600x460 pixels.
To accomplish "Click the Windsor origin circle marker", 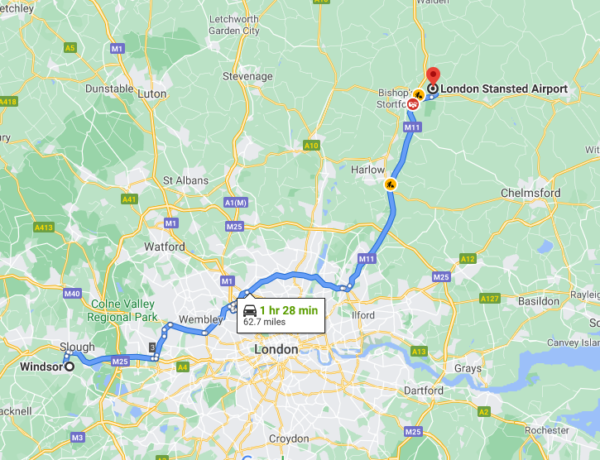I will point(69,367).
